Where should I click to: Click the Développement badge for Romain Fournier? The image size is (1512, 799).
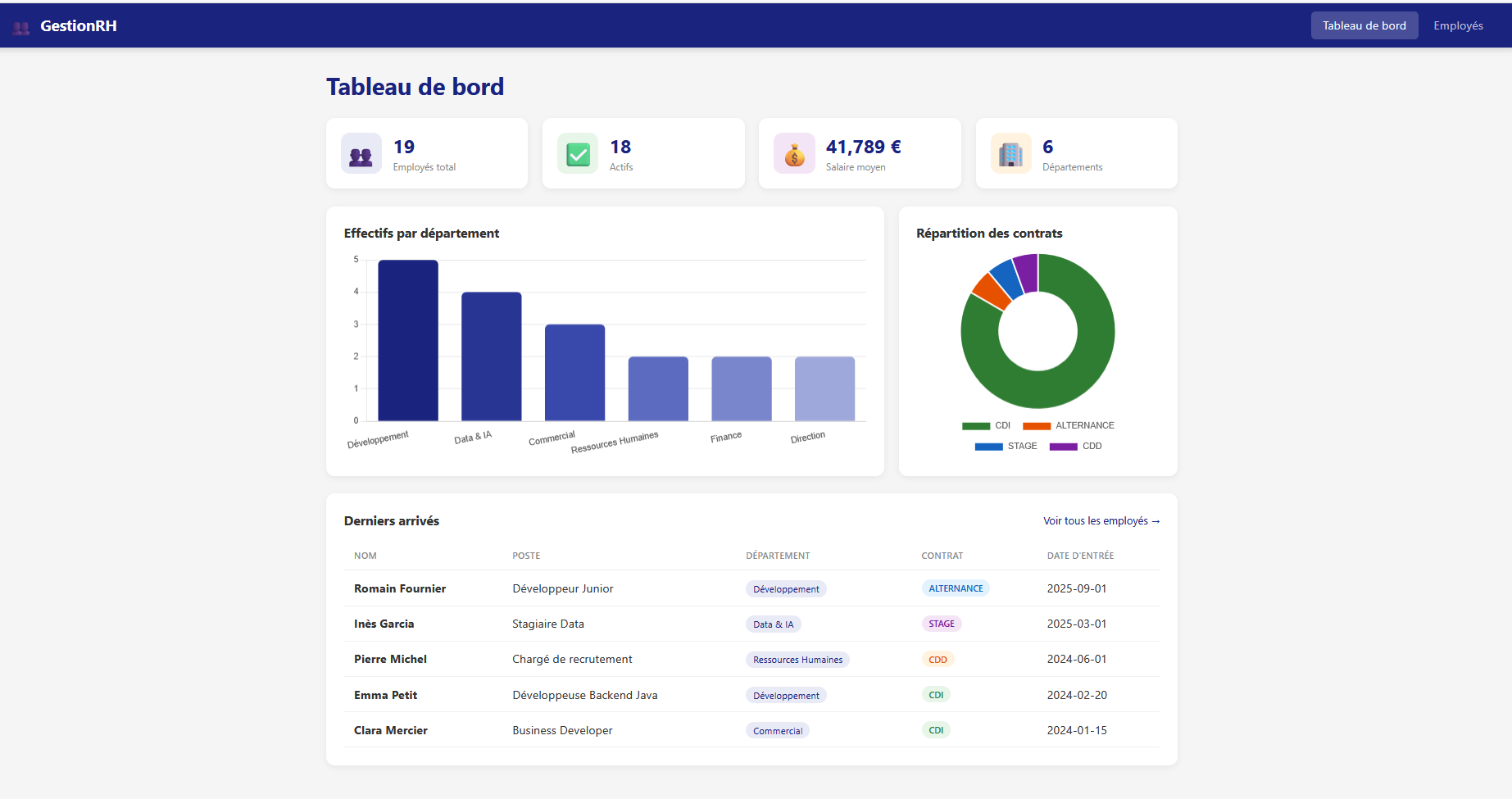(785, 588)
